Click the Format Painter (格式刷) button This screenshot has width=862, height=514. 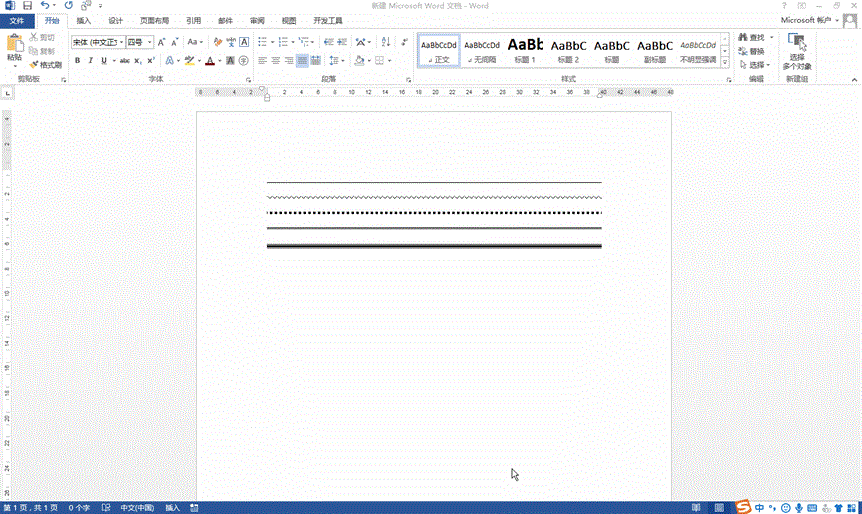pyautogui.click(x=46, y=64)
